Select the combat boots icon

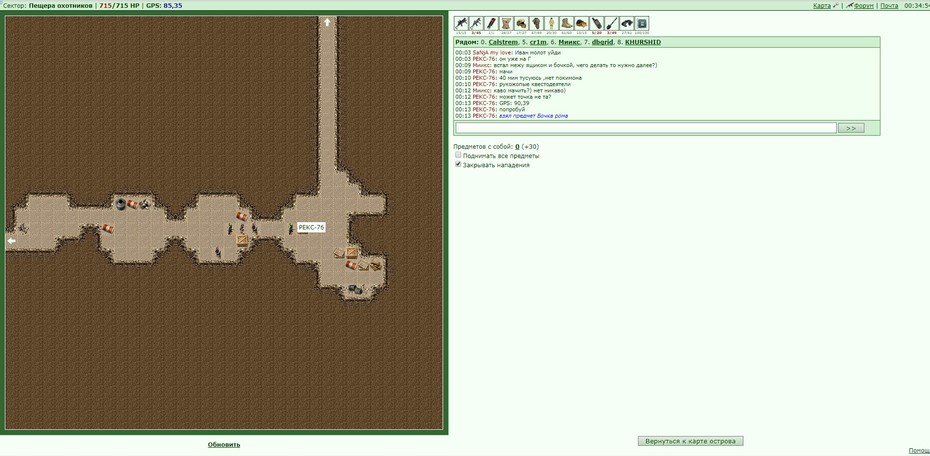coord(566,24)
